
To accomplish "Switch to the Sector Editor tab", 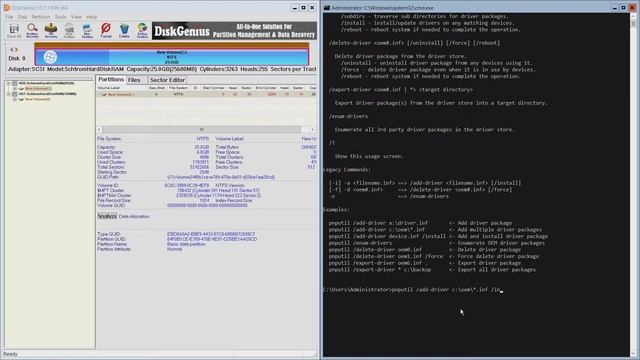I will pos(168,80).
